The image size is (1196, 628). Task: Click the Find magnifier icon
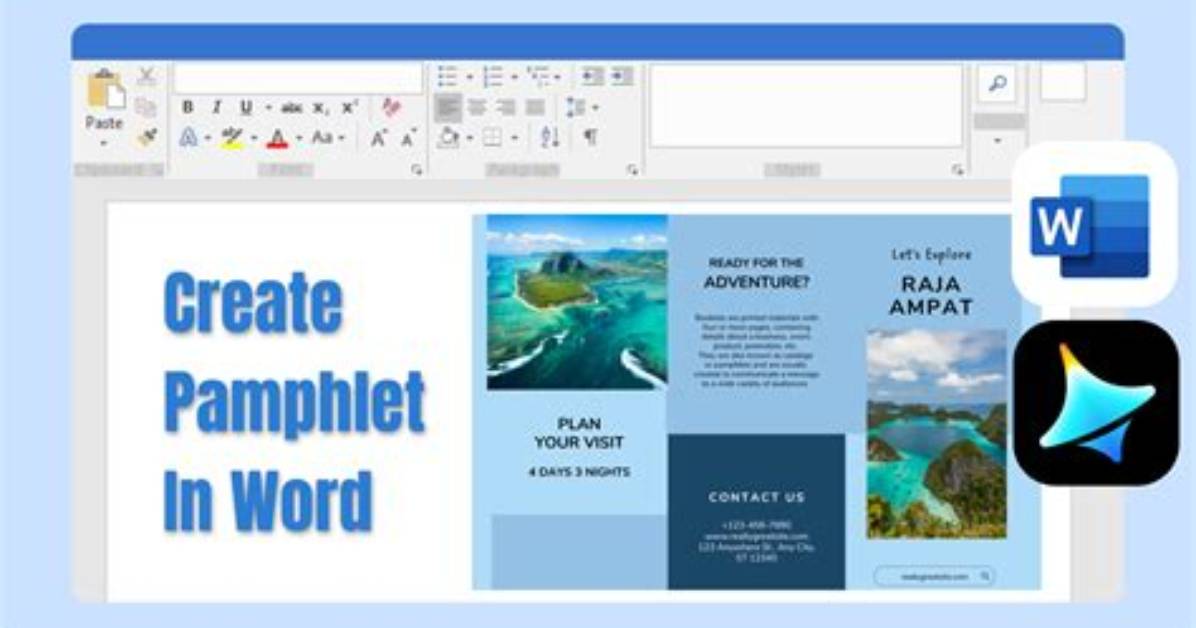997,83
